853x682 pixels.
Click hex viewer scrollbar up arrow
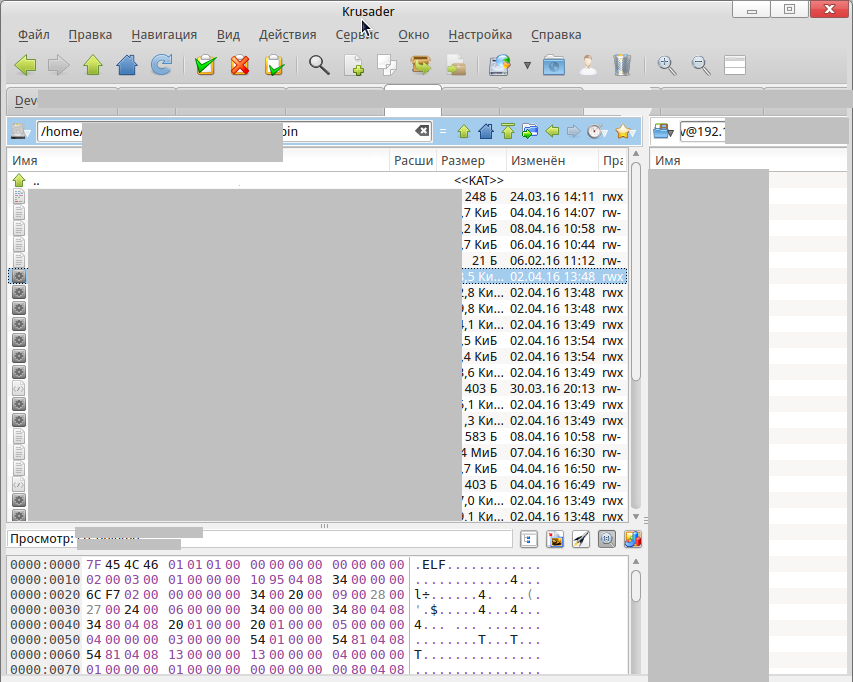point(635,561)
